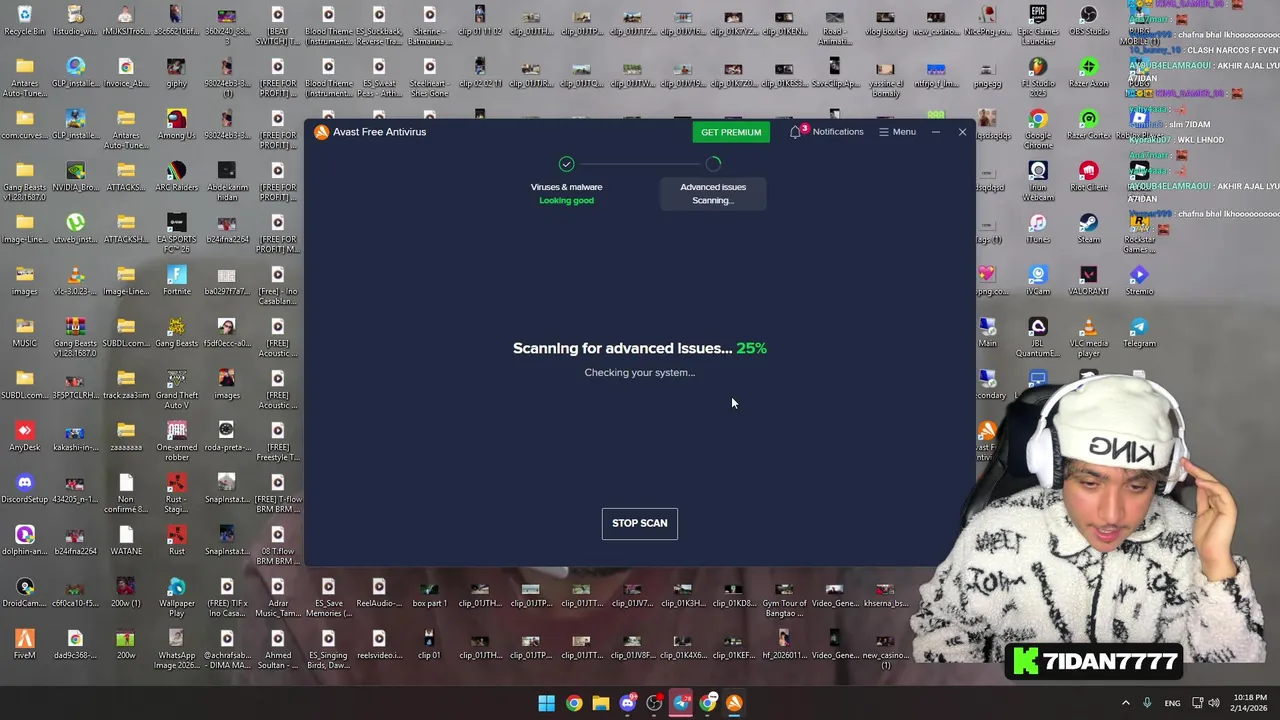1280x720 pixels.
Task: Select the Steam desktop shortcut
Action: coord(1088,228)
